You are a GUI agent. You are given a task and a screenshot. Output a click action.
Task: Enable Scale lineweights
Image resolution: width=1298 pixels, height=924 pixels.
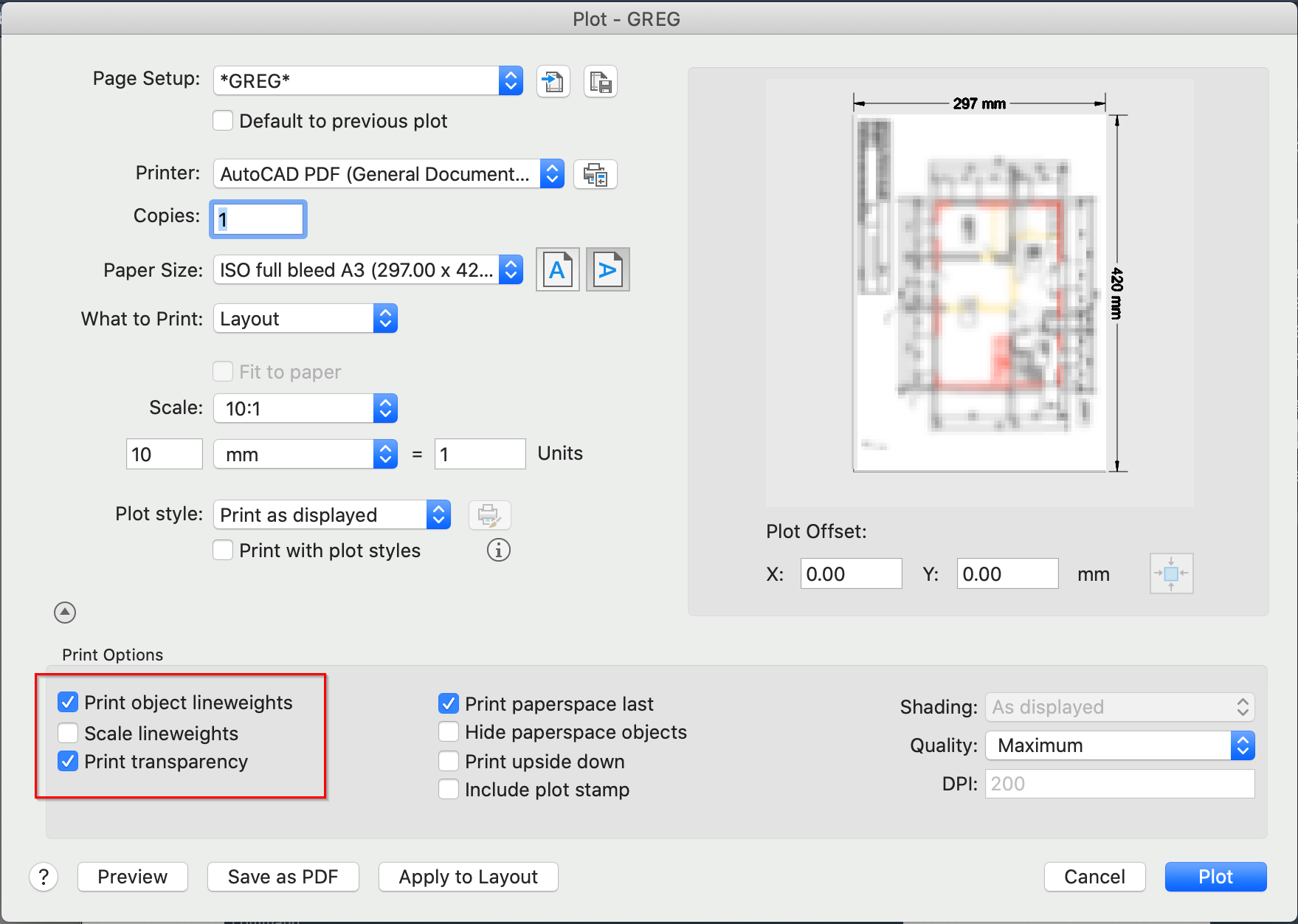click(68, 732)
